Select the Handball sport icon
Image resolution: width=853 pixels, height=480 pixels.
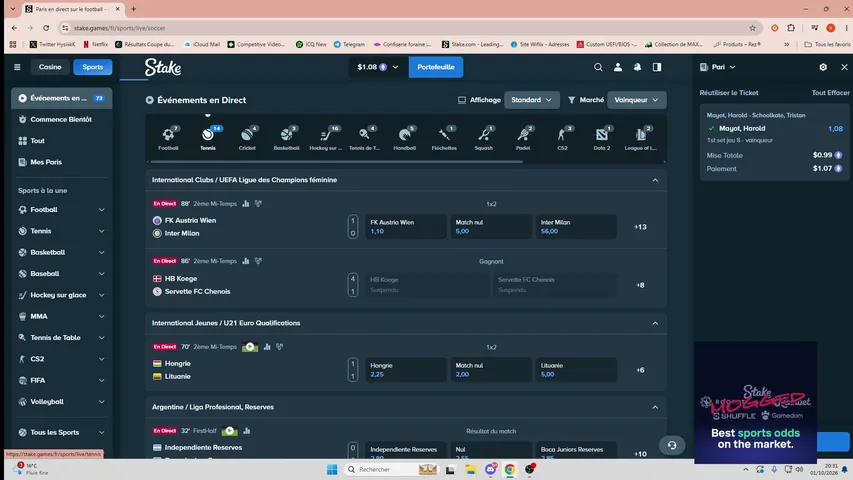point(404,138)
